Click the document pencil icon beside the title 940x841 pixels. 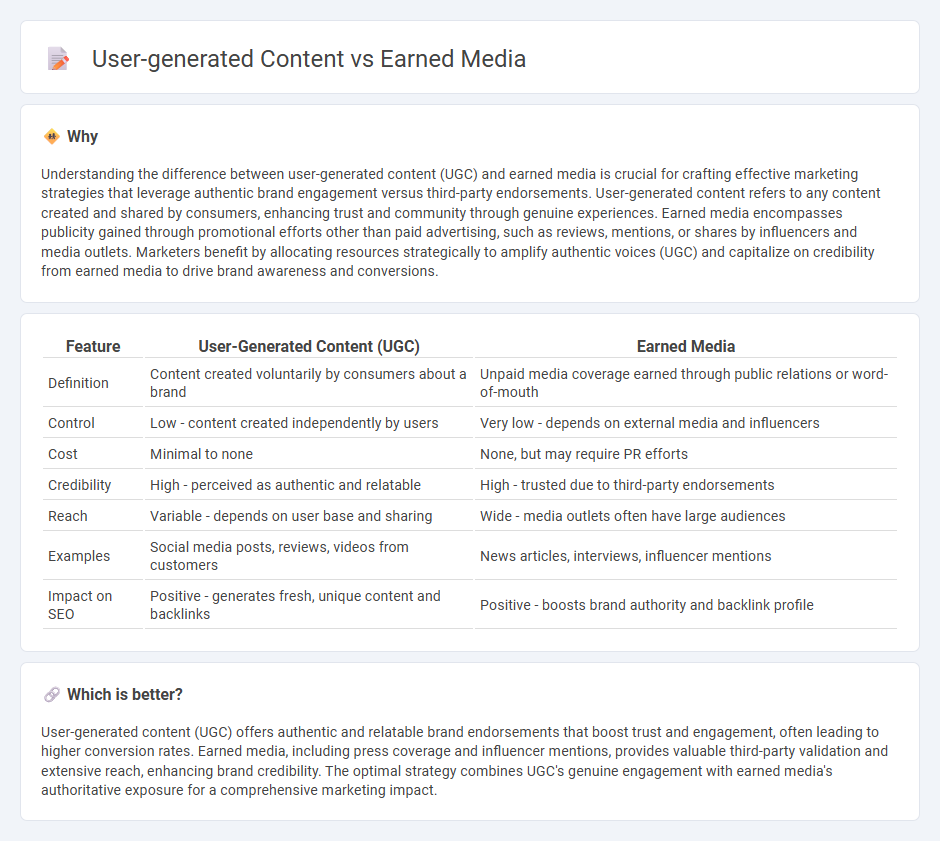pos(58,59)
